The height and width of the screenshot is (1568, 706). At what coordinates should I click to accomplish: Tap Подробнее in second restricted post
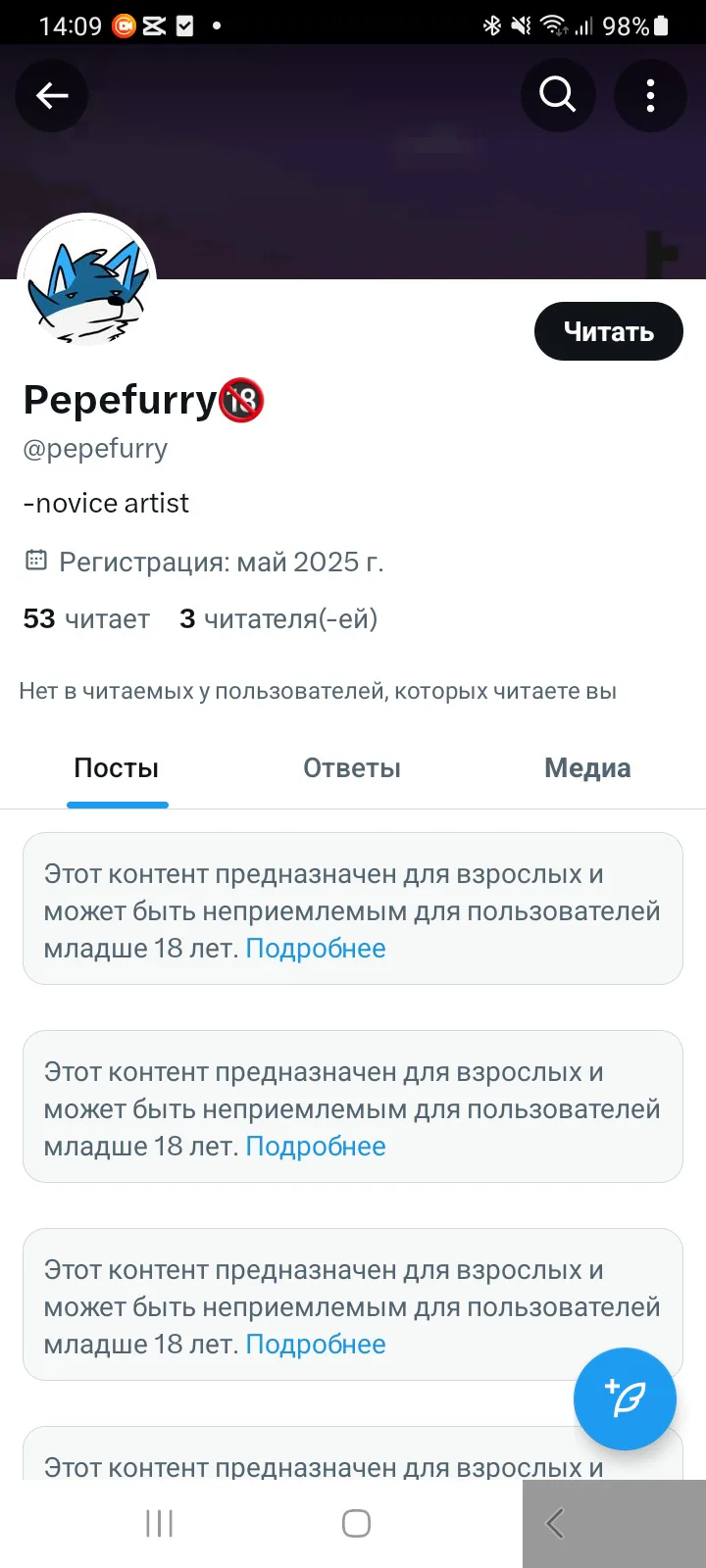pyautogui.click(x=316, y=1147)
